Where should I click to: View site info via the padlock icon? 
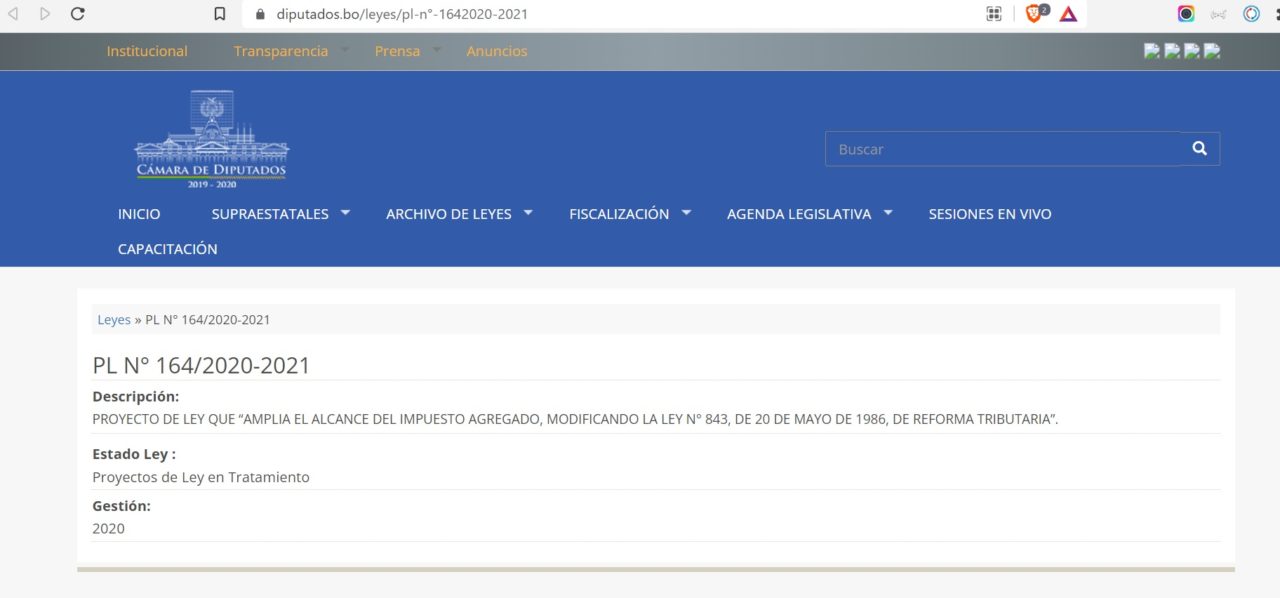click(260, 15)
